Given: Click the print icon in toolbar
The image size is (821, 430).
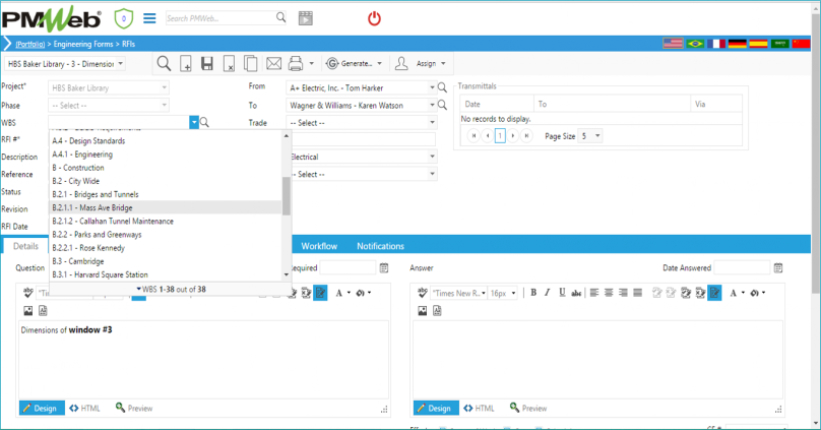Looking at the screenshot, I should (x=296, y=64).
